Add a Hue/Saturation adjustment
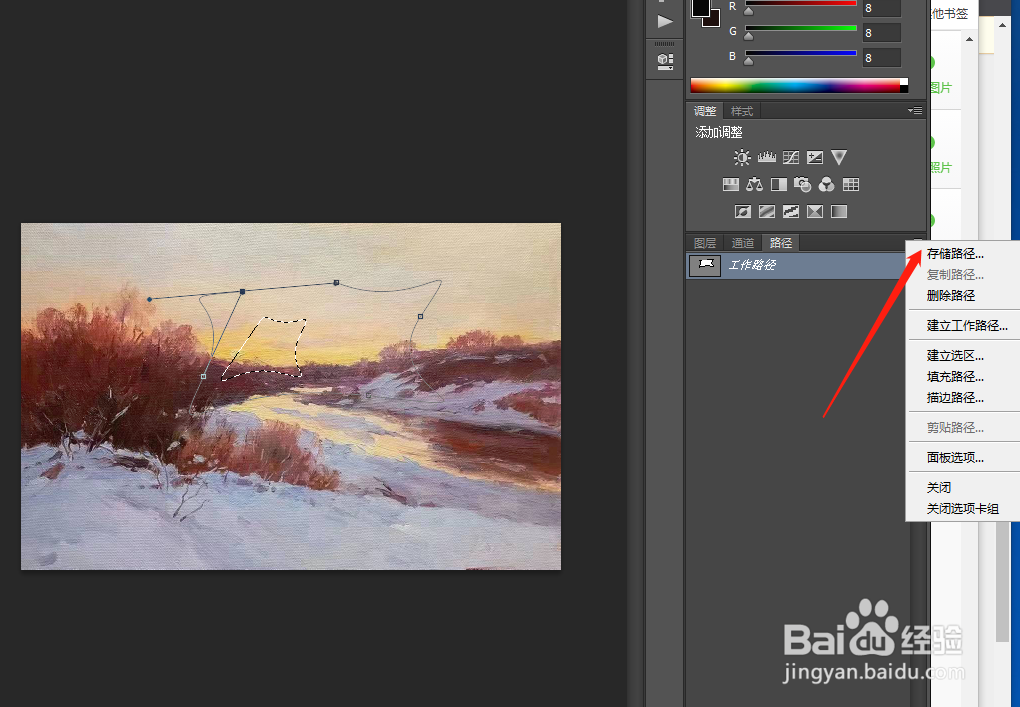Image resolution: width=1020 pixels, height=707 pixels. (731, 185)
